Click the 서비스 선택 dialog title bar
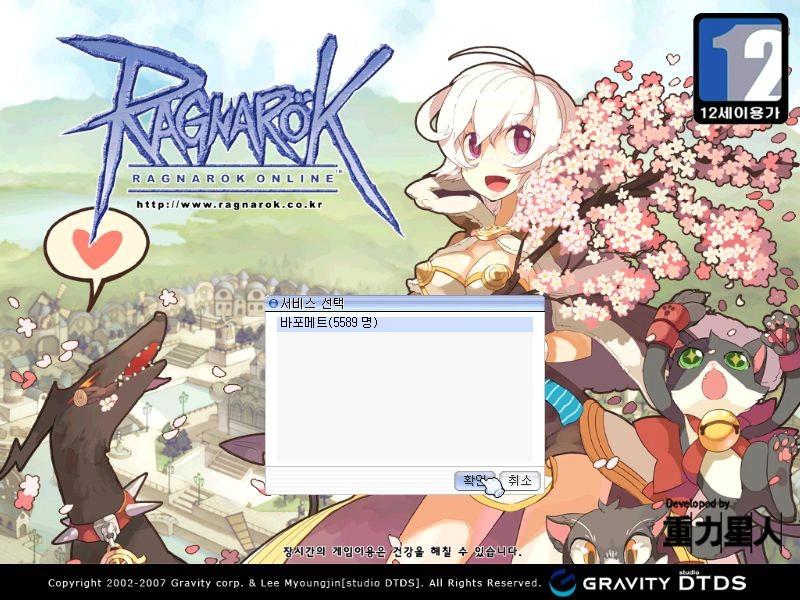 (405, 304)
